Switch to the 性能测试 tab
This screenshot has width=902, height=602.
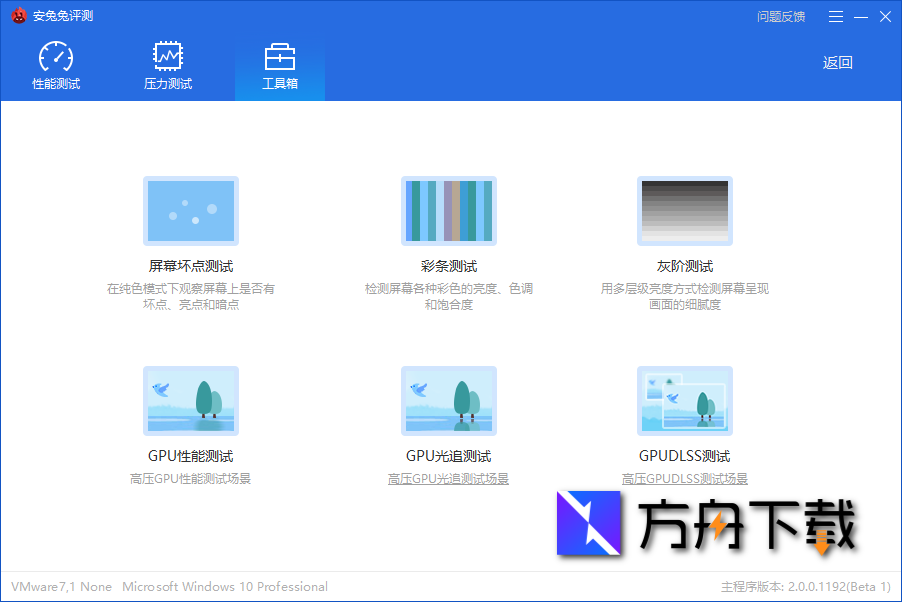(x=56, y=63)
